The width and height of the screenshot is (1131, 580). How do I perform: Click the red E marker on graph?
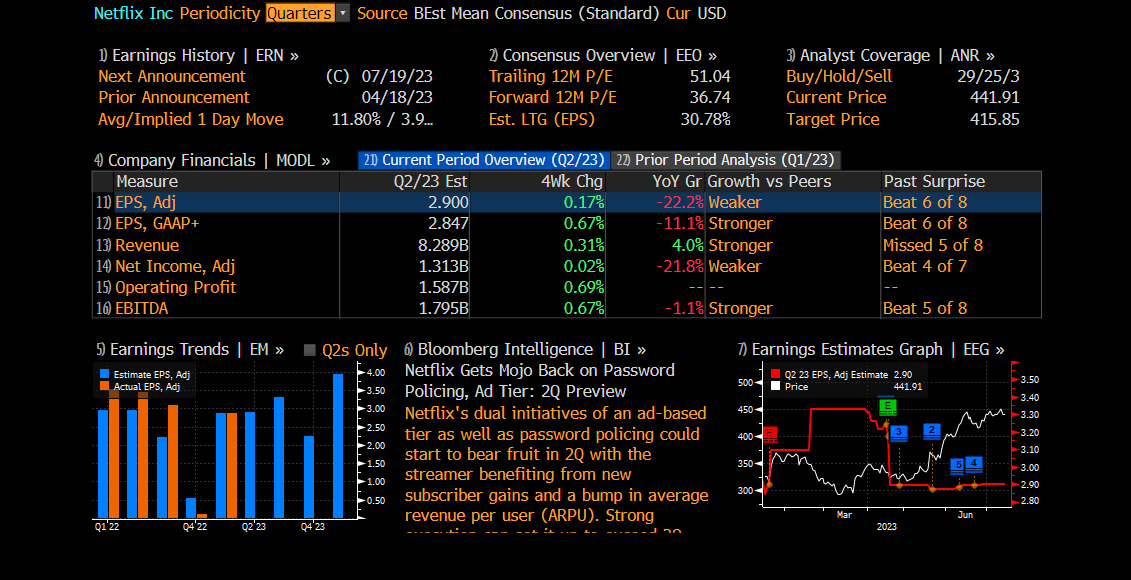coord(770,434)
